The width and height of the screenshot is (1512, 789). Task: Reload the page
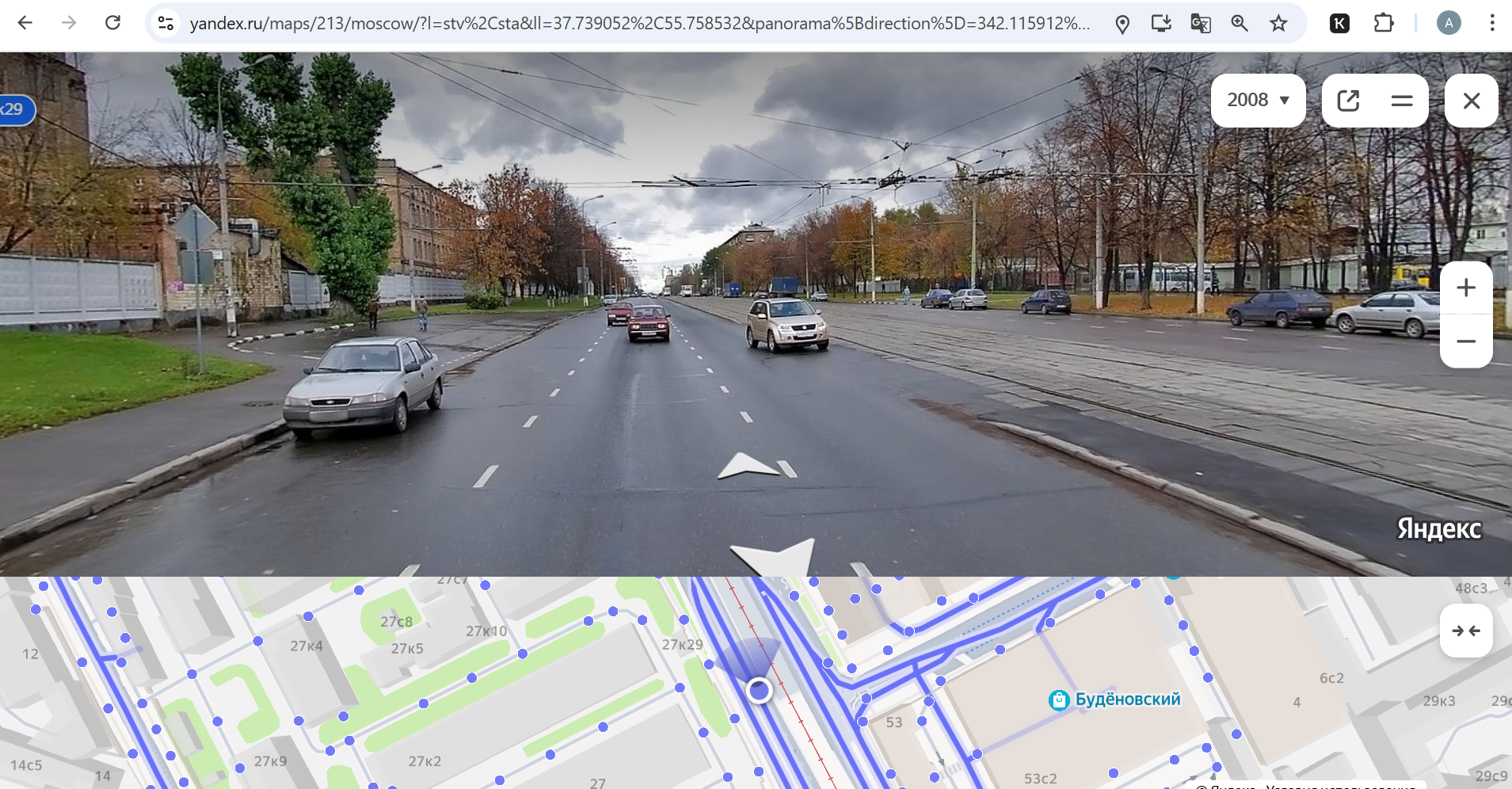(112, 23)
